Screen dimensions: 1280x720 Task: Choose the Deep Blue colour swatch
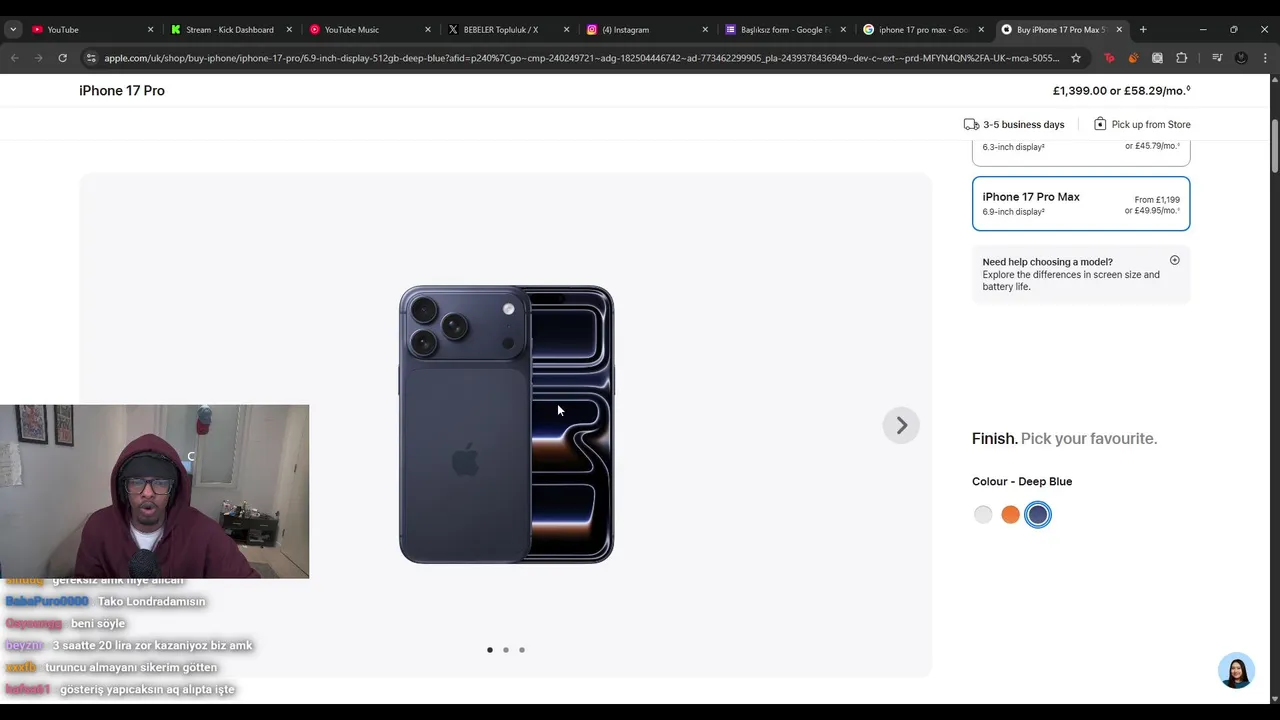(1038, 515)
